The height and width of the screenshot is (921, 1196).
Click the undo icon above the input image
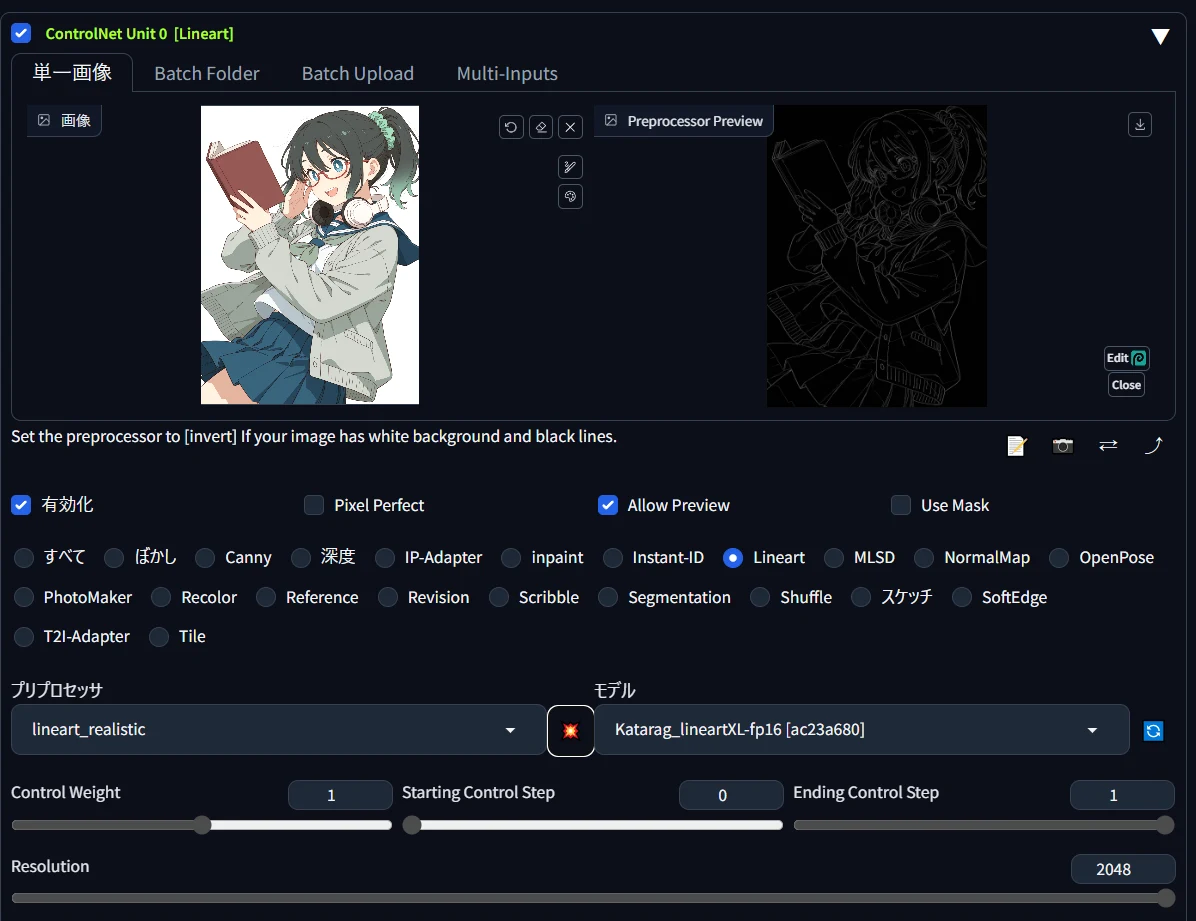511,127
